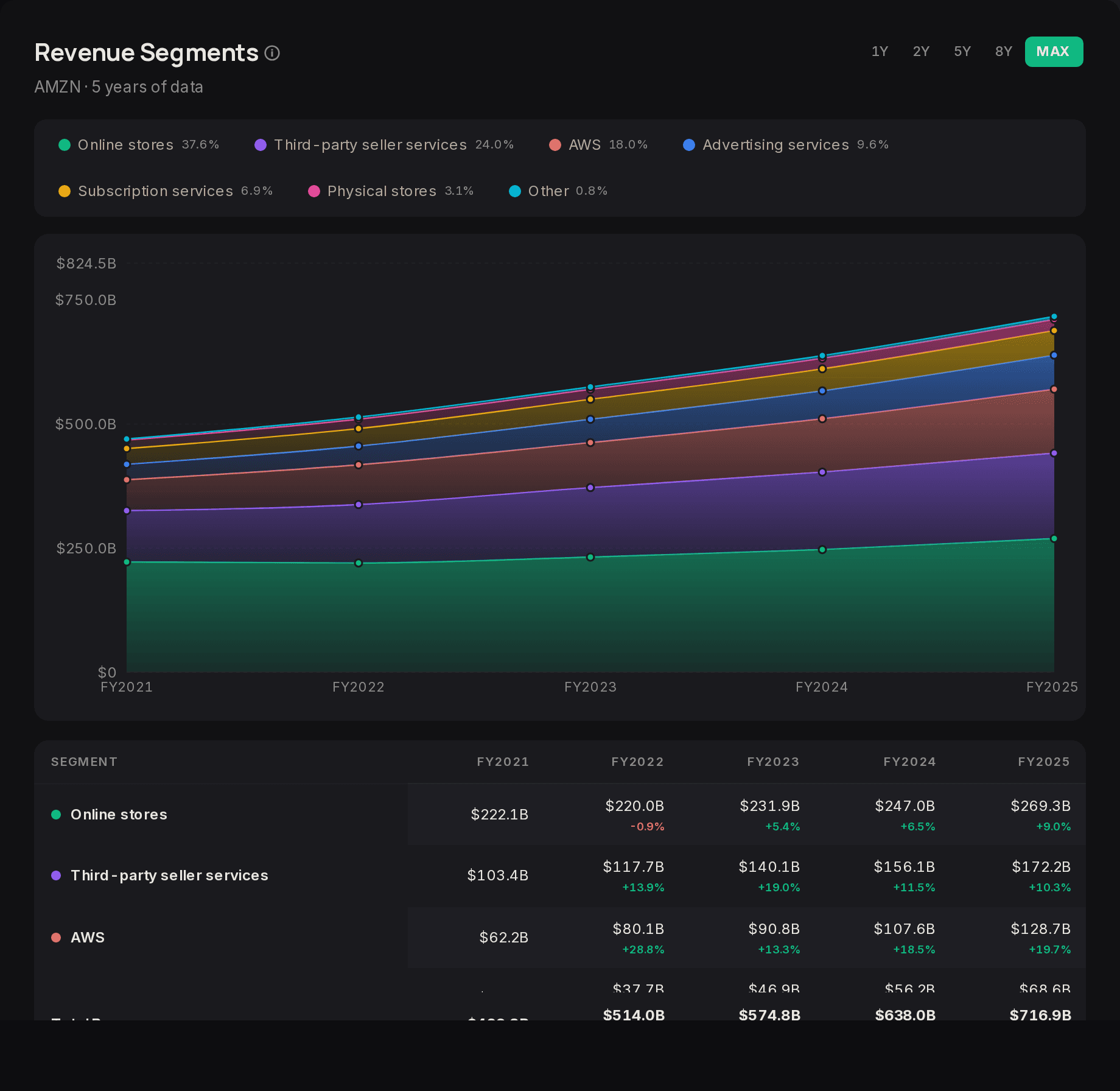Select Subscription data point at FY2022
Screen dimensions: 1120x1091
[359, 429]
